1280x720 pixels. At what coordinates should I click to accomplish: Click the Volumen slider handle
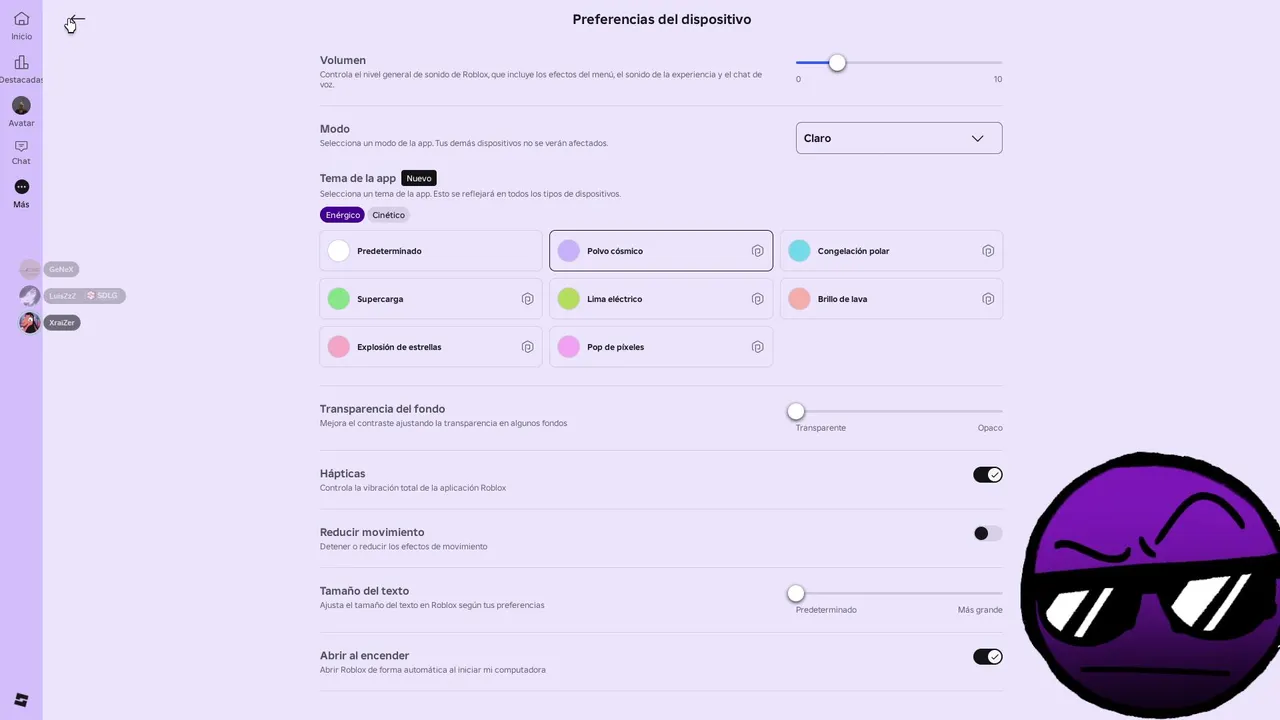[x=837, y=63]
